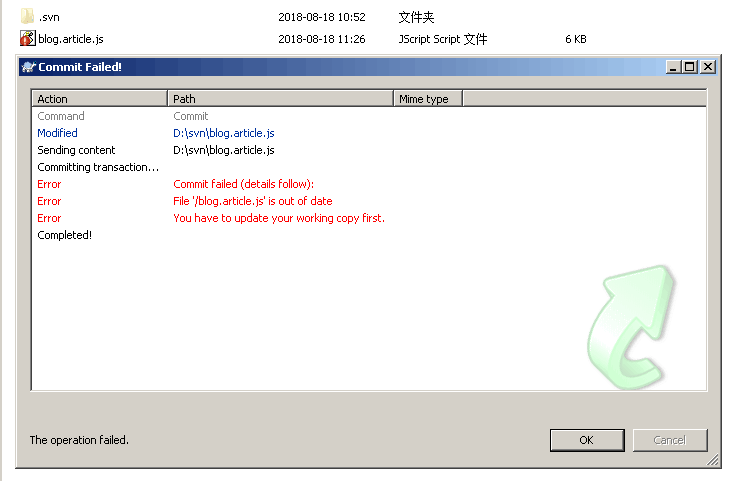732x481 pixels.
Task: Select the Sending content row
Action: pyautogui.click(x=369, y=150)
